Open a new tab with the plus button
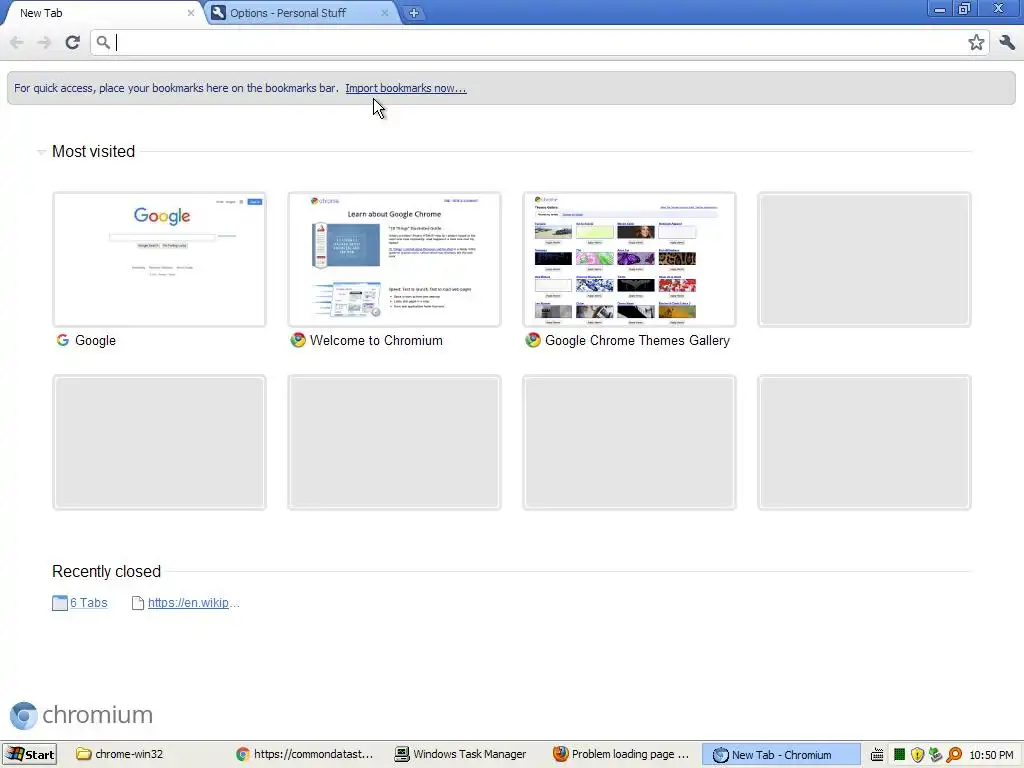1024x768 pixels. (x=413, y=13)
